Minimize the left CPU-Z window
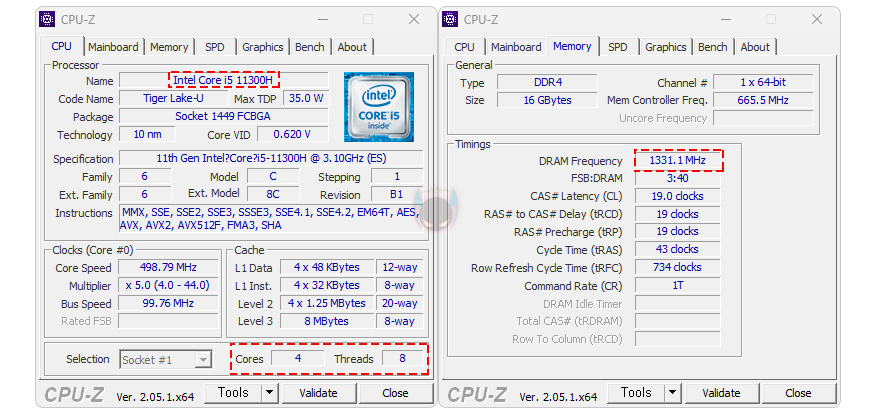 pyautogui.click(x=323, y=19)
